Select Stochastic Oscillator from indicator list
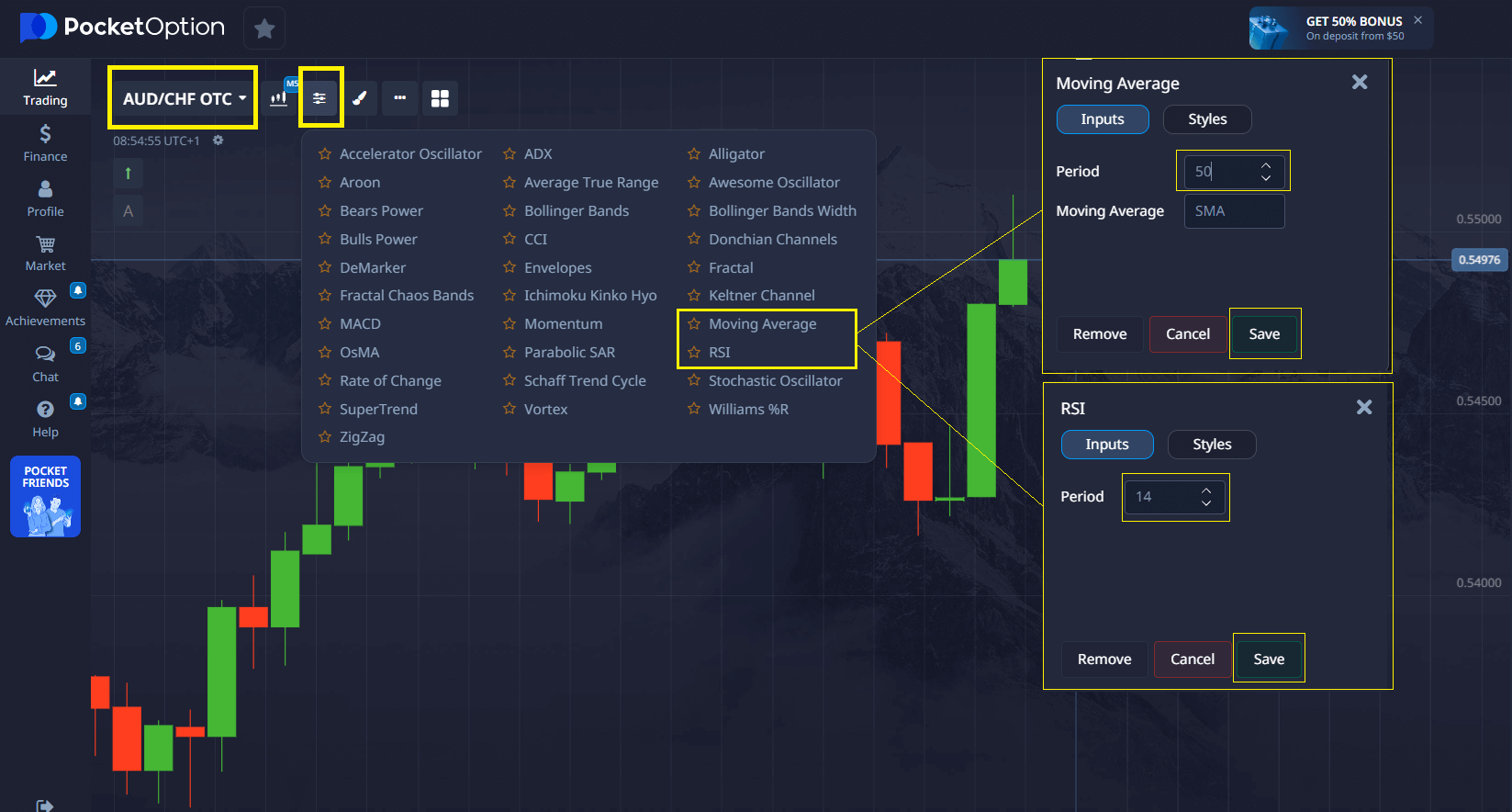Screen dimensions: 1512x812 click(x=776, y=381)
